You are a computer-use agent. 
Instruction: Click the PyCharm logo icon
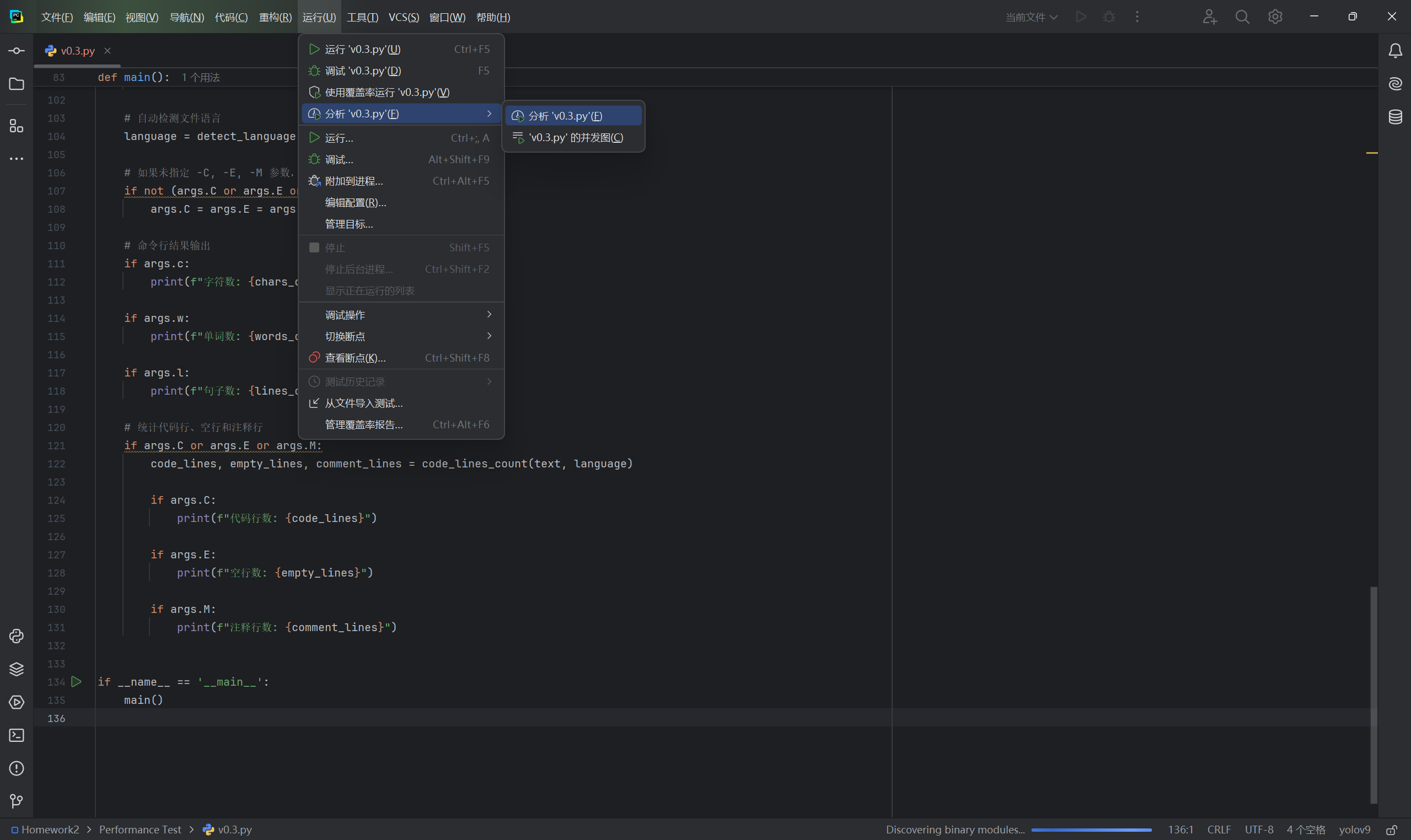pyautogui.click(x=17, y=17)
